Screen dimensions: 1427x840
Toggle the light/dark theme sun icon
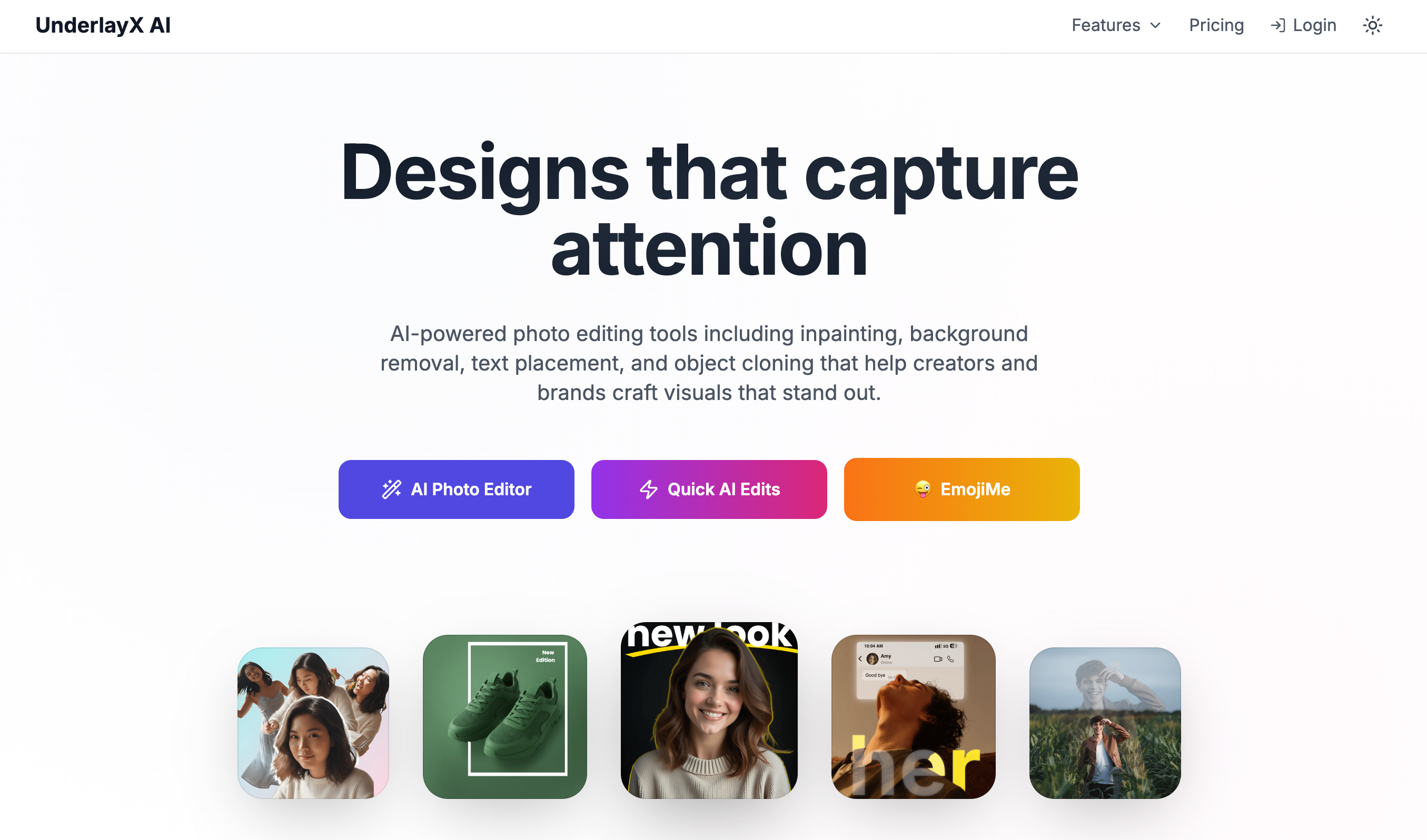(1372, 25)
